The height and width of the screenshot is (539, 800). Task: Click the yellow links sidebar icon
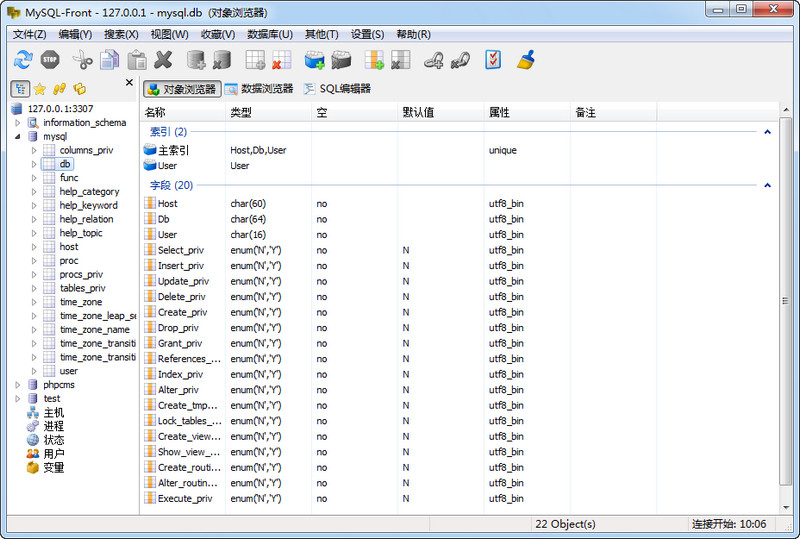(x=59, y=89)
